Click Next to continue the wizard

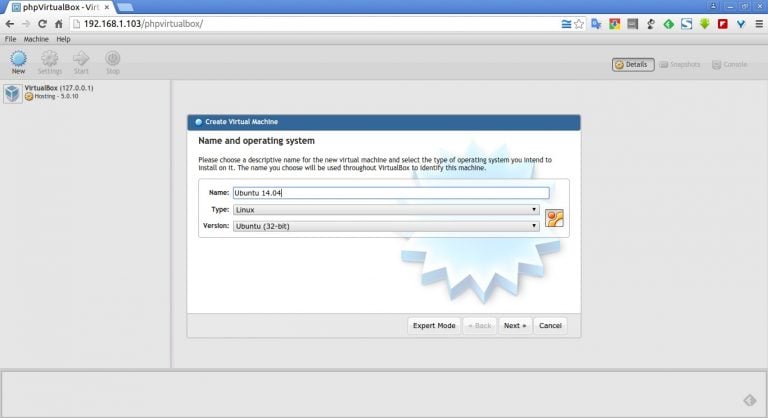[x=515, y=325]
